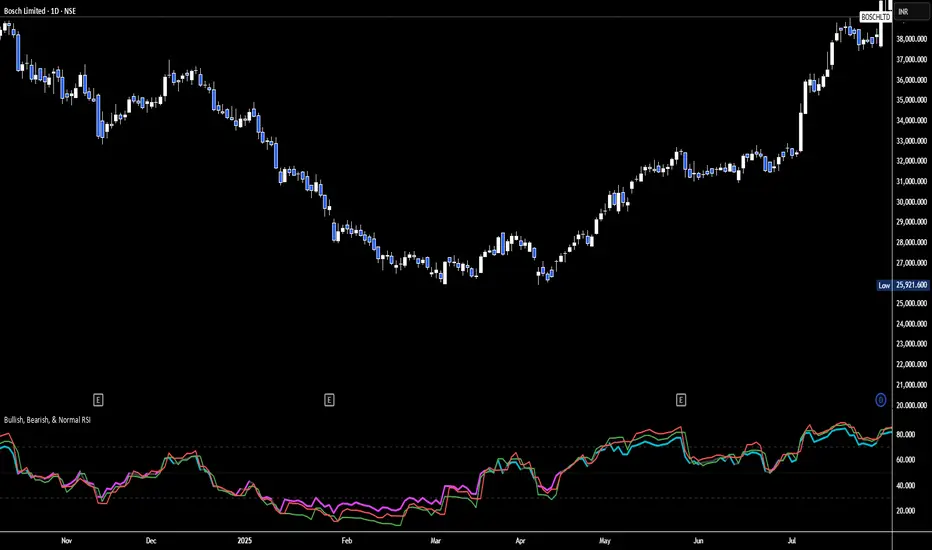Viewport: 932px width, 550px height.
Task: Click the 28,000.000 price axis label
Action: [912, 243]
